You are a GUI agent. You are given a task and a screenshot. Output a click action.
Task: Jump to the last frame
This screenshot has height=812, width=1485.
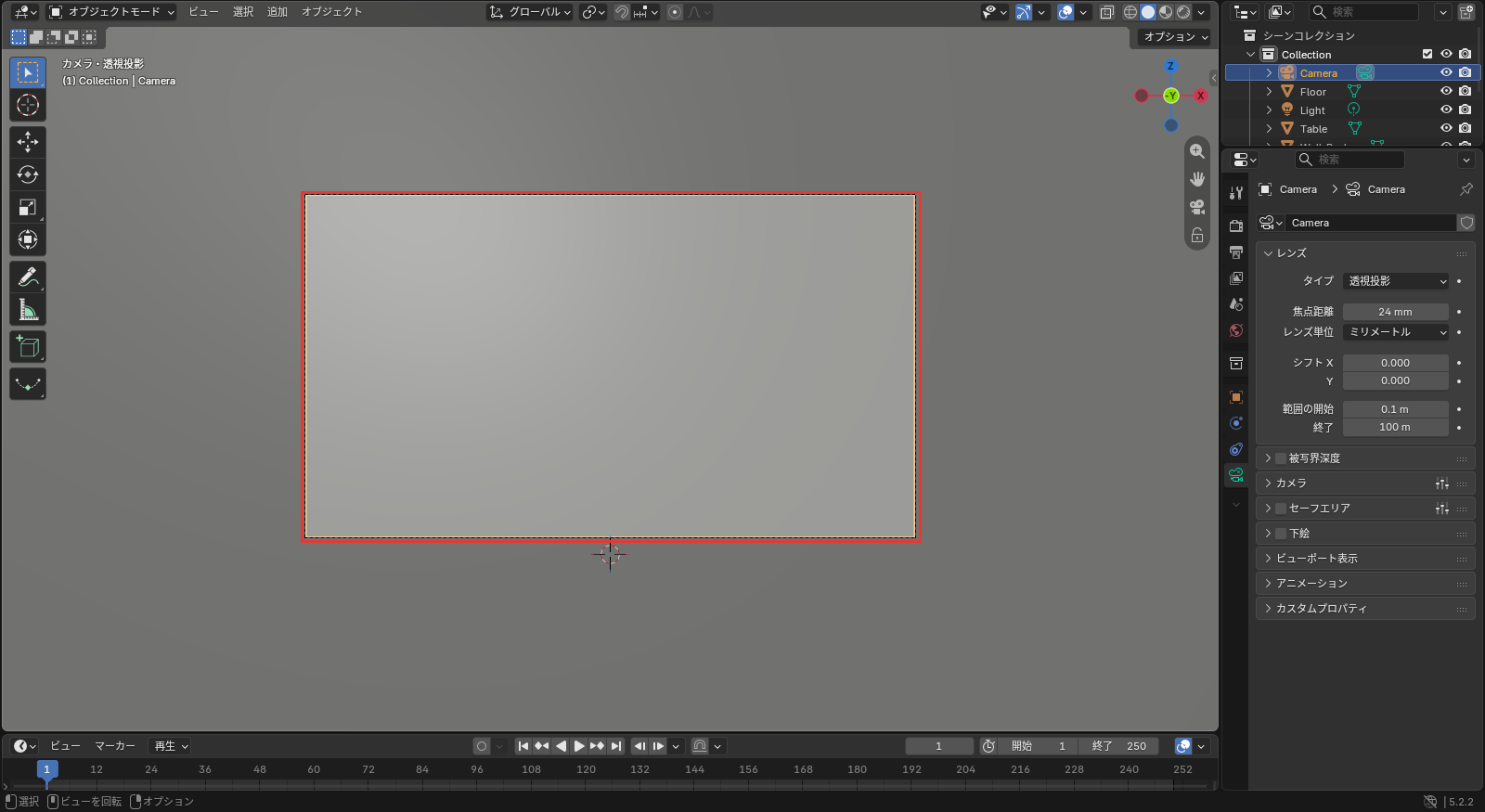pyautogui.click(x=615, y=746)
